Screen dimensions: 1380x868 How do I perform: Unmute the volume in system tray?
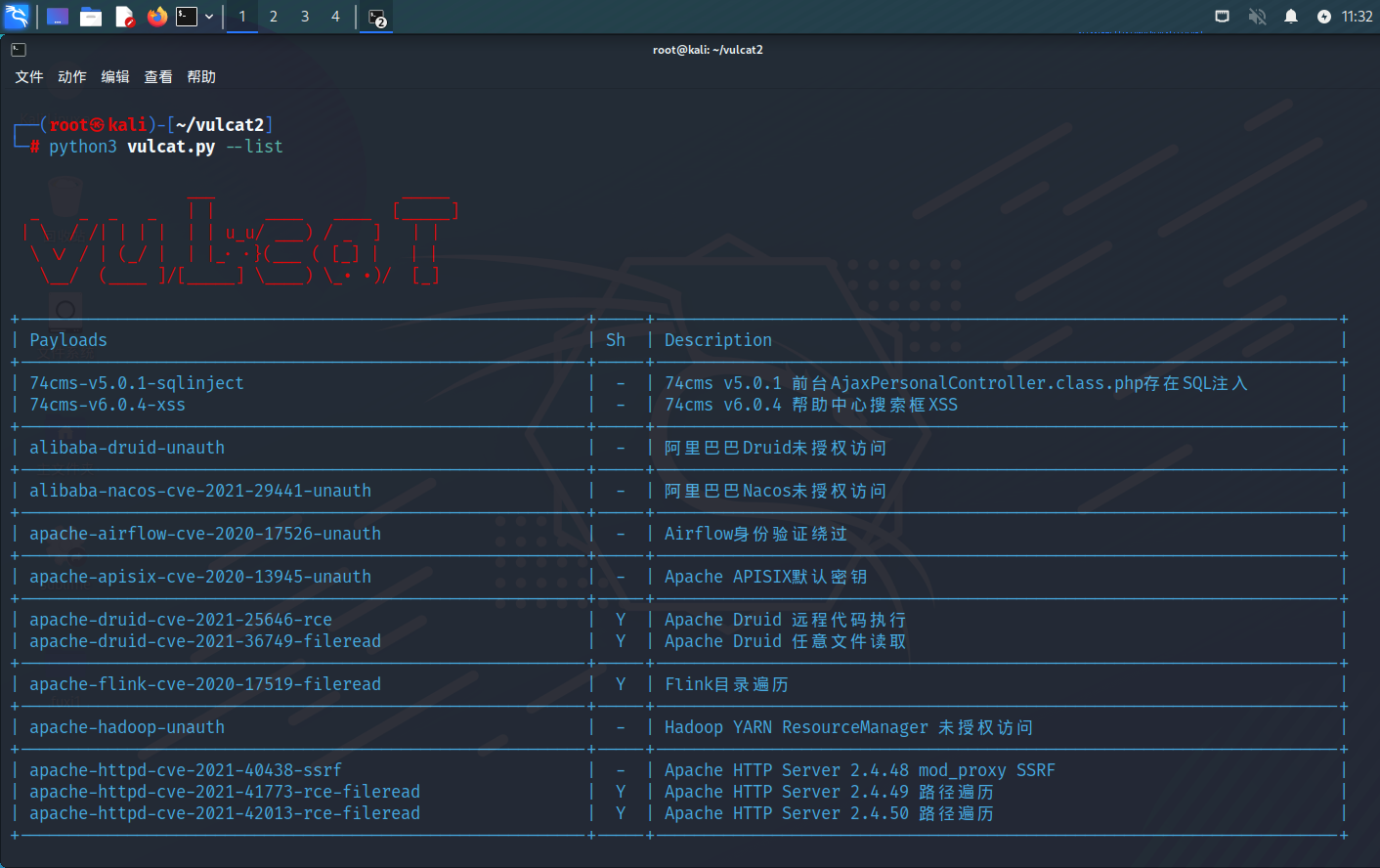click(x=1257, y=17)
